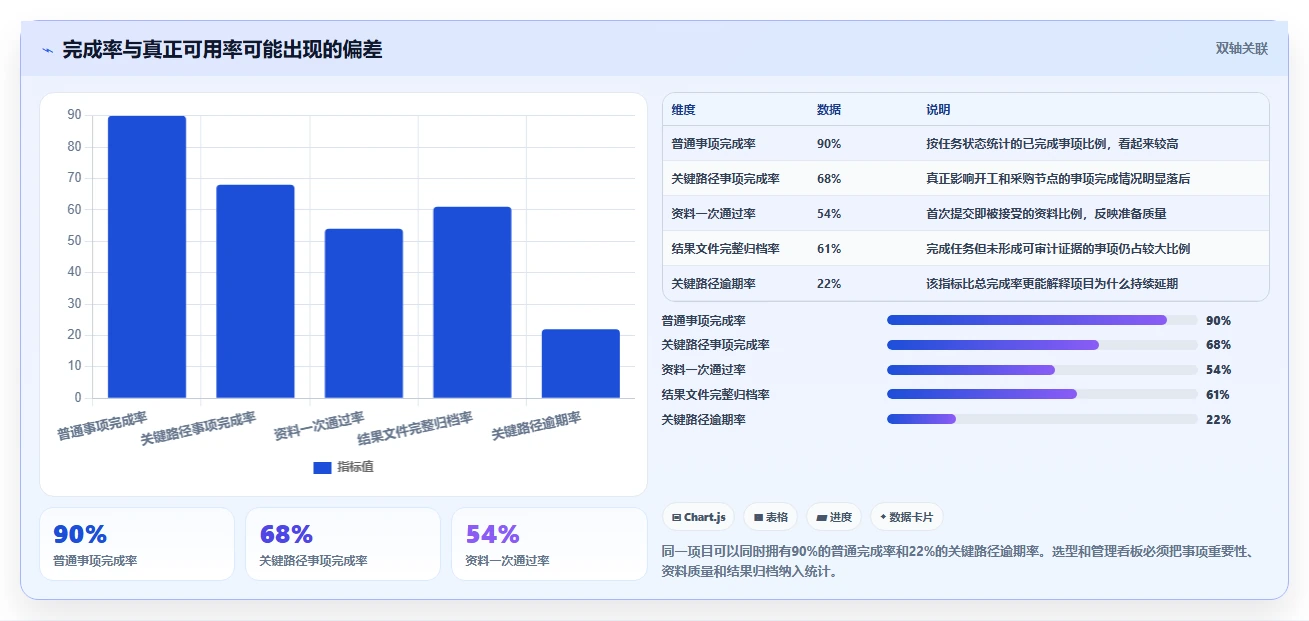This screenshot has height=621, width=1309.
Task: Click the 90% value beside progress list
Action: click(1218, 321)
